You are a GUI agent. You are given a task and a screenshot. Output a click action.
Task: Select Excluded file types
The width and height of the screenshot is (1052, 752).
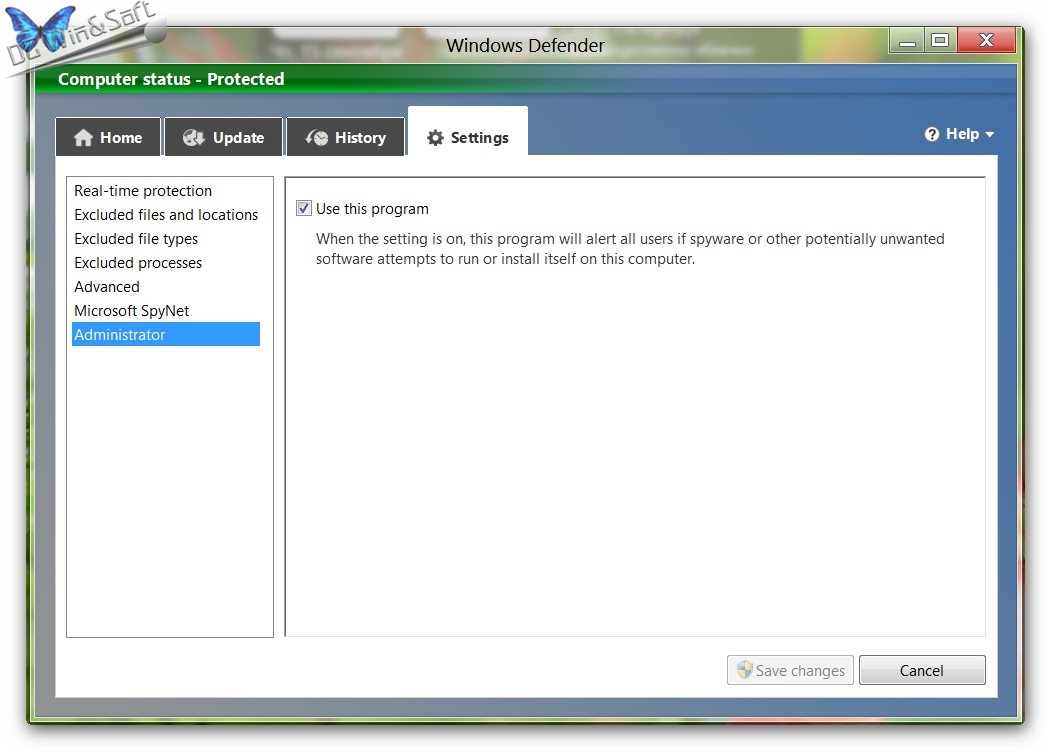pyautogui.click(x=166, y=239)
